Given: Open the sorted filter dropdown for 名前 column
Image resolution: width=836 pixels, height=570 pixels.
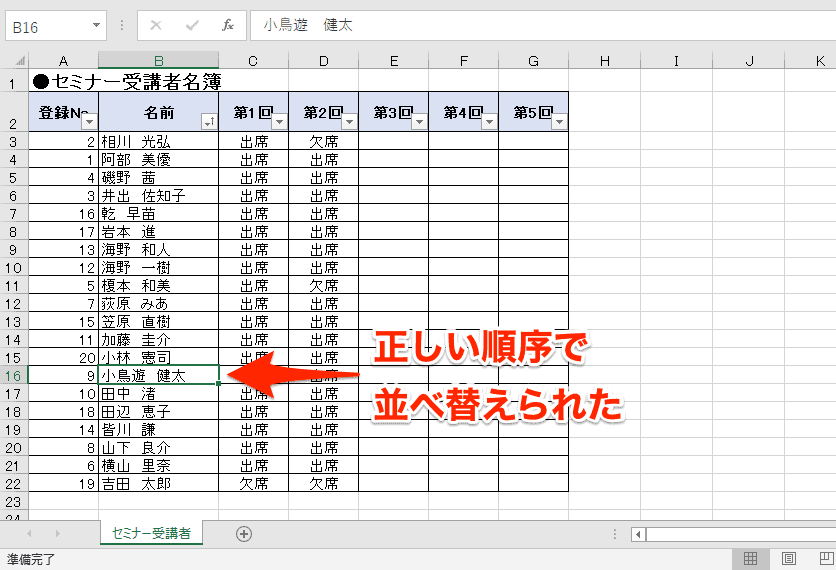Looking at the screenshot, I should pyautogui.click(x=208, y=121).
